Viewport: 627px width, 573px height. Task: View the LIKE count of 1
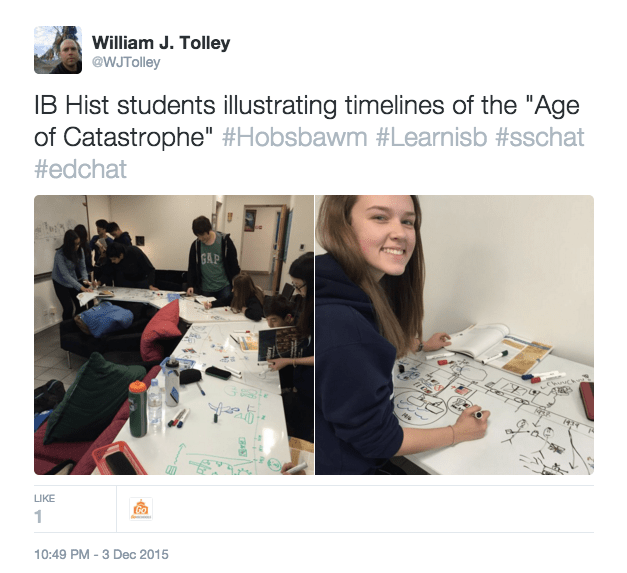[38, 517]
